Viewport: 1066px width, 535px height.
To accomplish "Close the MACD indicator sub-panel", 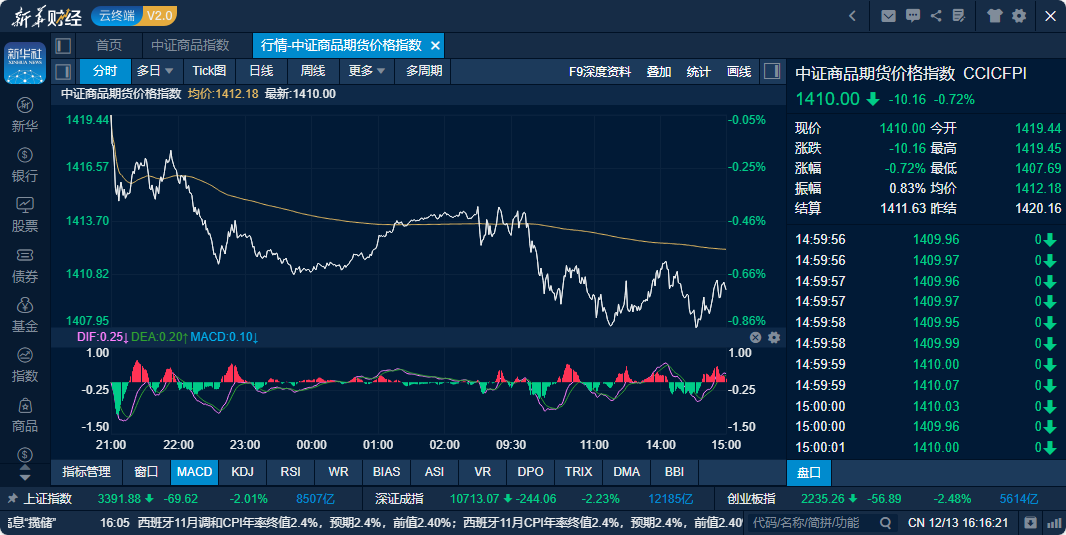I will point(756,338).
